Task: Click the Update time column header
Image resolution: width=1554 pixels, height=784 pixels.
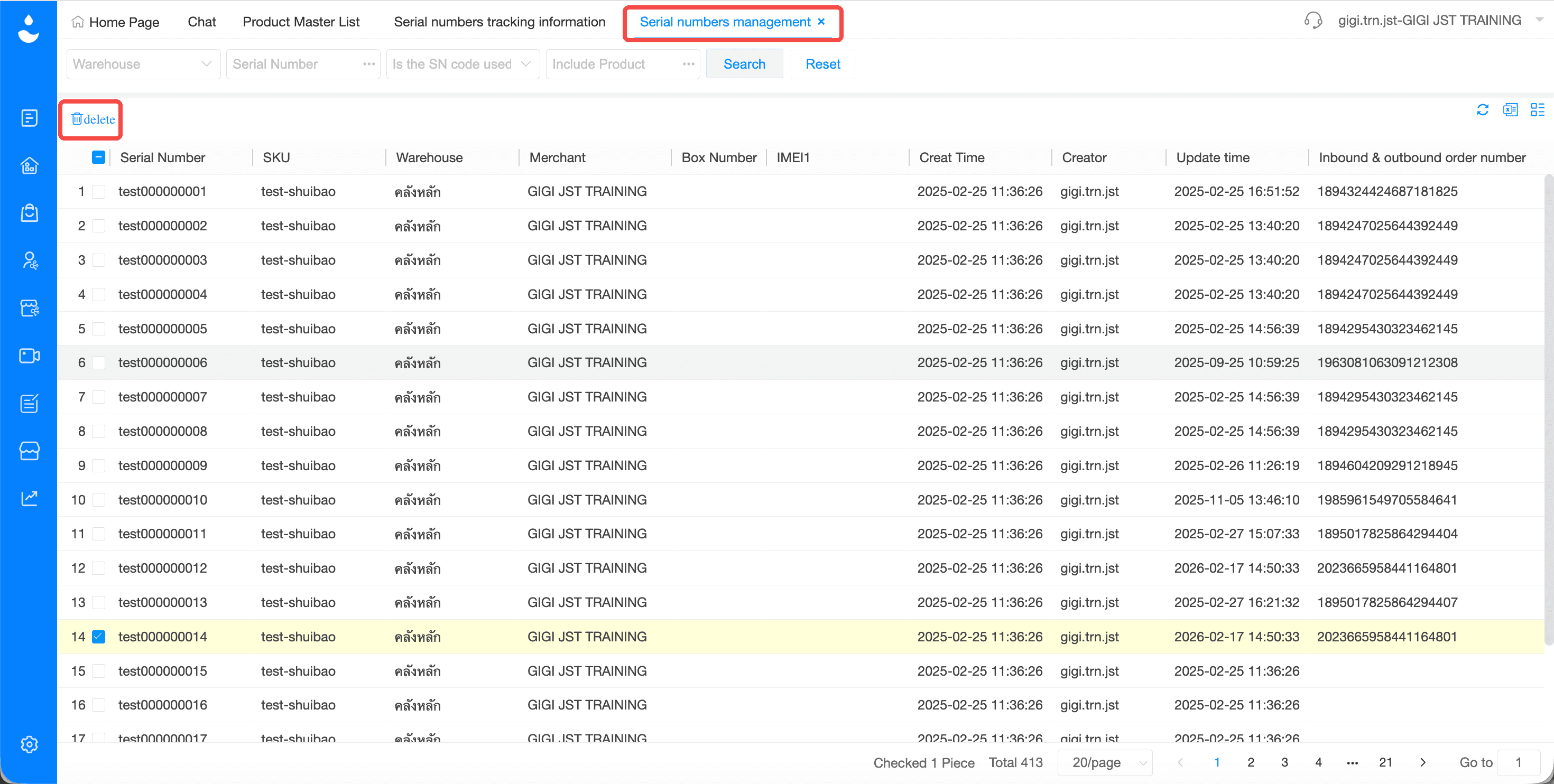Action: [x=1213, y=157]
